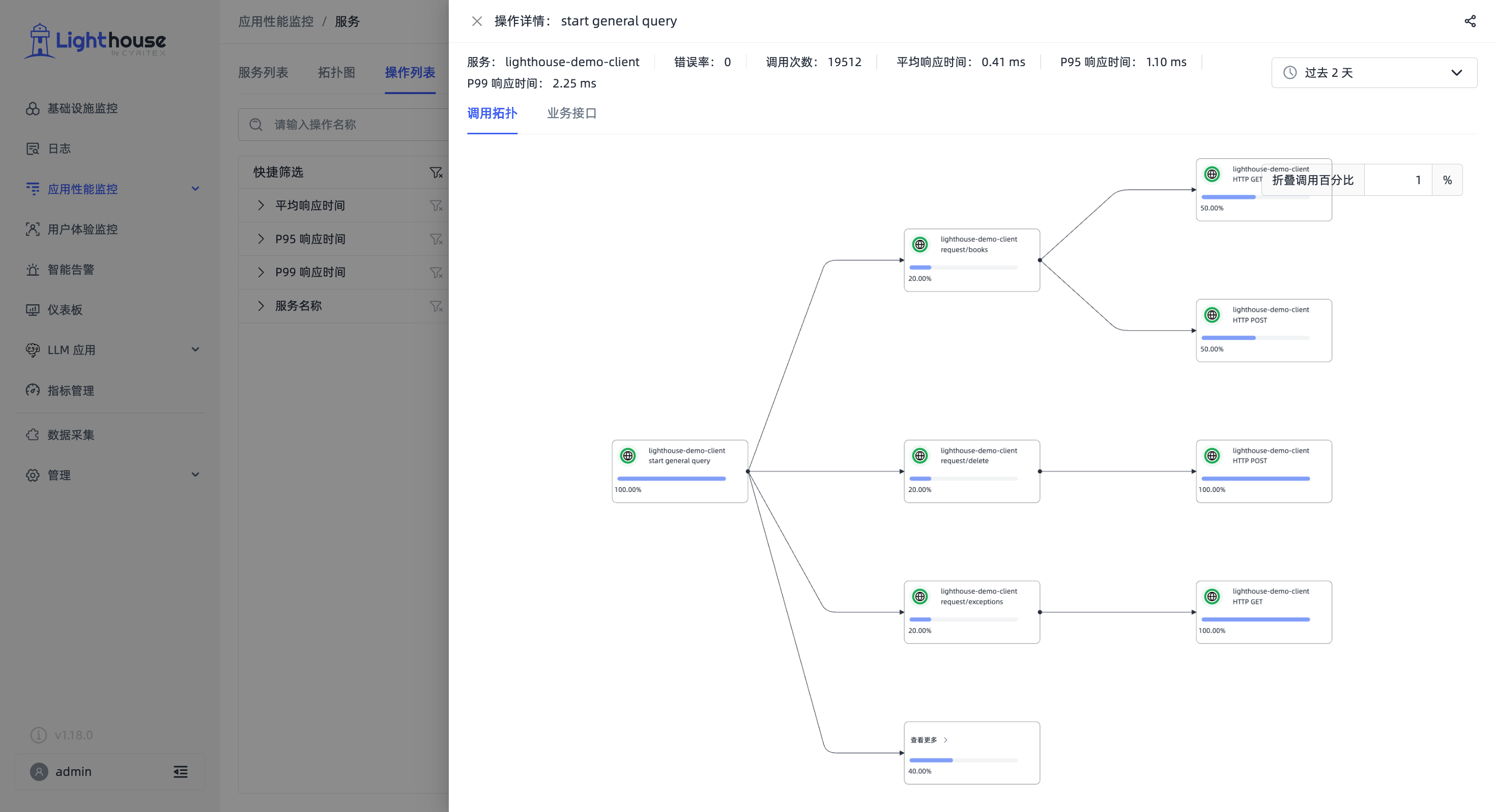Select the request/exceptions node label

971,602
